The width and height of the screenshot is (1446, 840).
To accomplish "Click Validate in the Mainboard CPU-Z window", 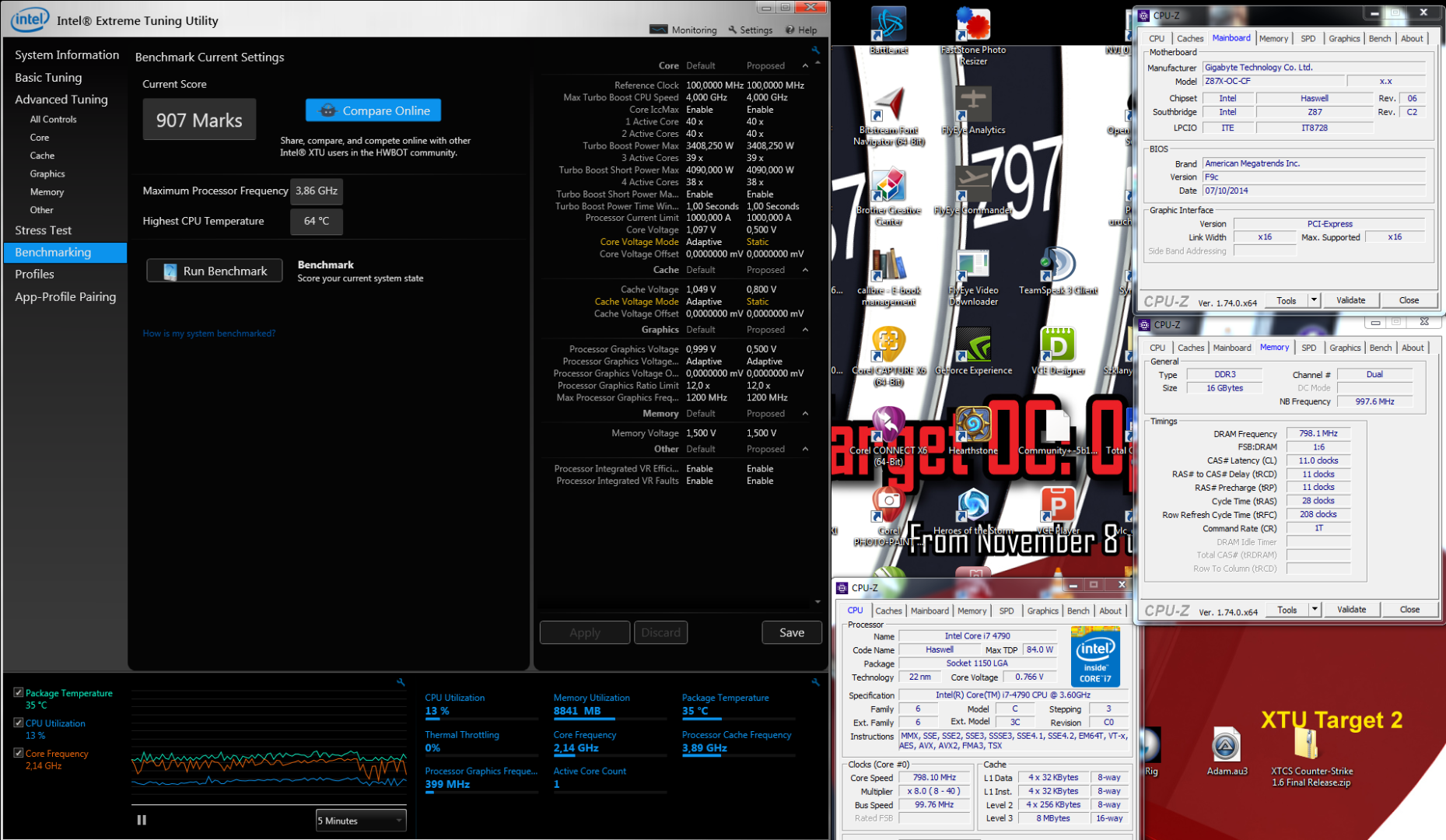I will point(1351,300).
